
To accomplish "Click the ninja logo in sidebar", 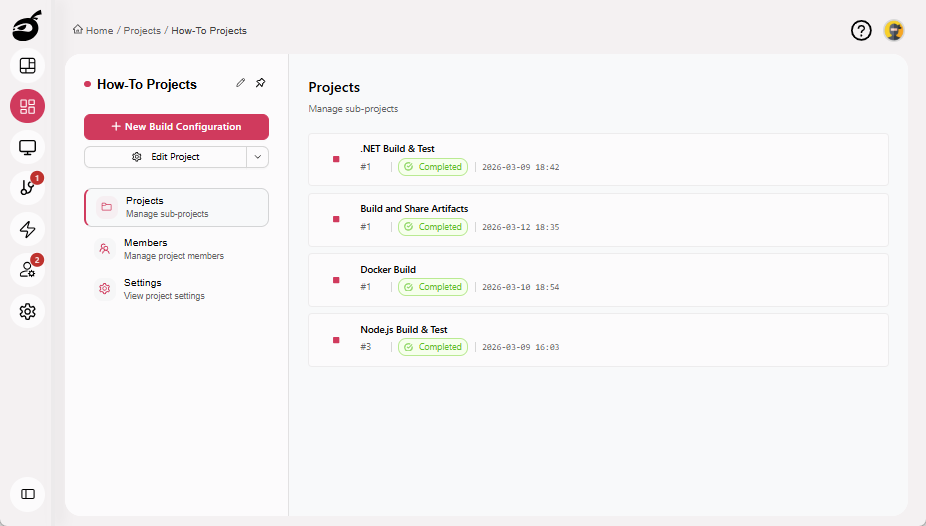I will pyautogui.click(x=27, y=25).
